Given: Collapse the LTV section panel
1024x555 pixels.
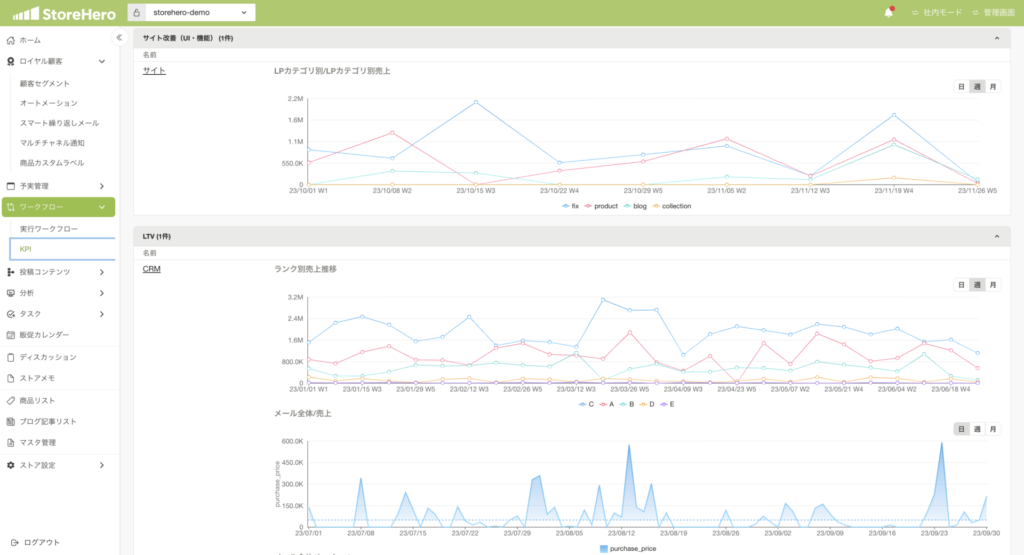Looking at the screenshot, I should (x=996, y=236).
